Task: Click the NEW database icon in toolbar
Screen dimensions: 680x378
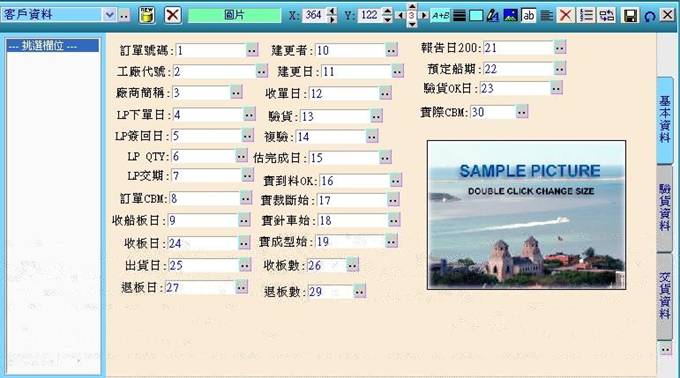Action: 147,15
